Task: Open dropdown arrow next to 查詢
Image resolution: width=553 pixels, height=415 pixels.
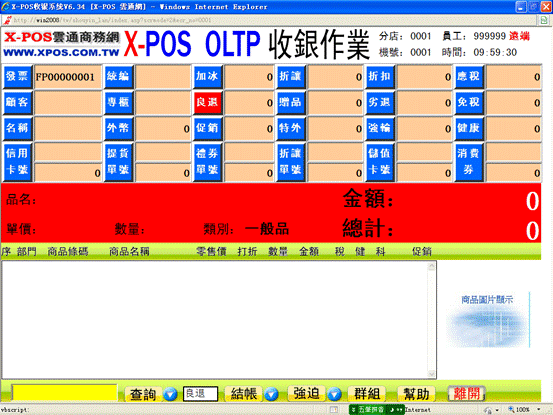Action: pos(170,394)
